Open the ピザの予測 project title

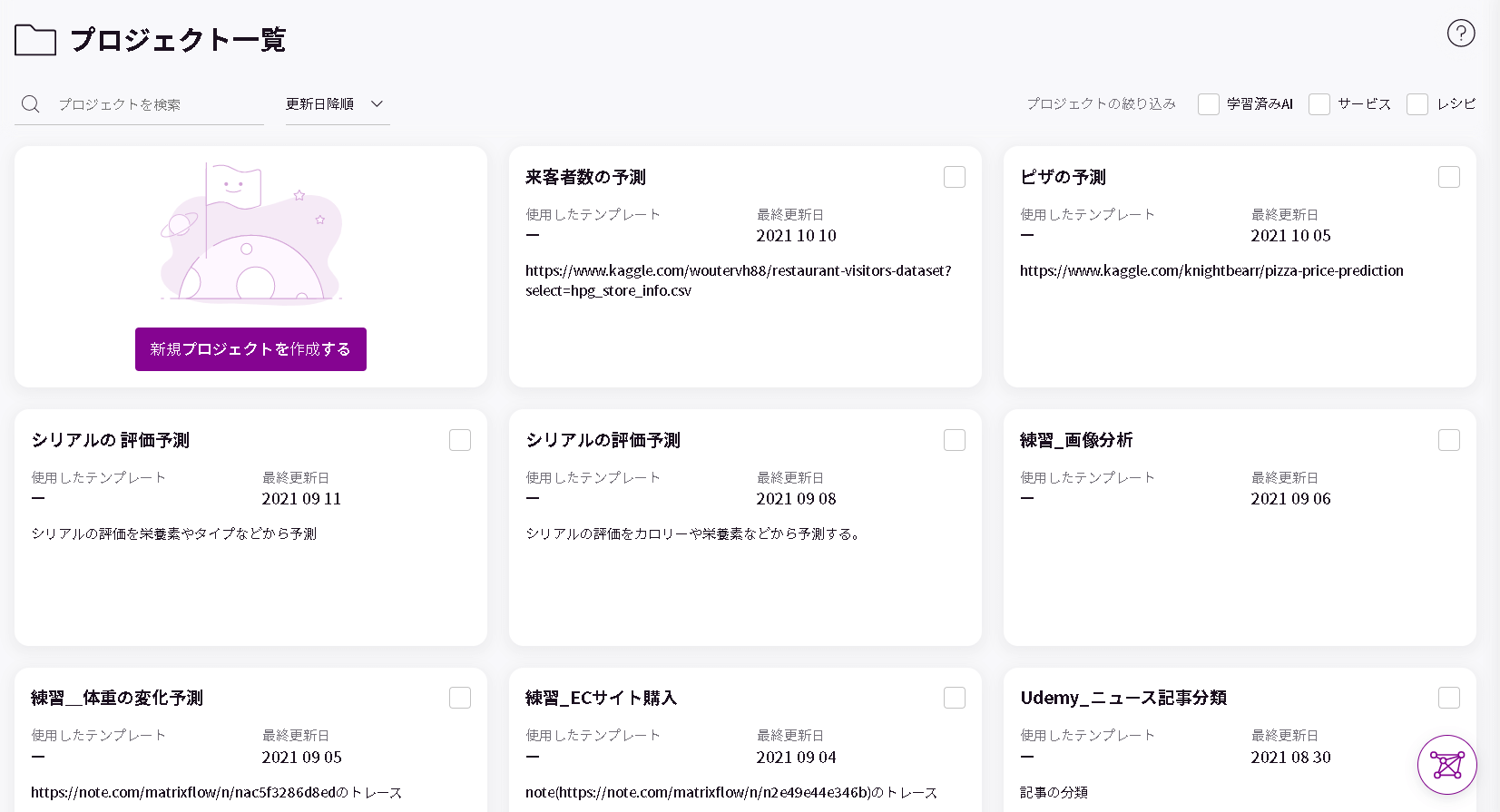tap(1063, 177)
